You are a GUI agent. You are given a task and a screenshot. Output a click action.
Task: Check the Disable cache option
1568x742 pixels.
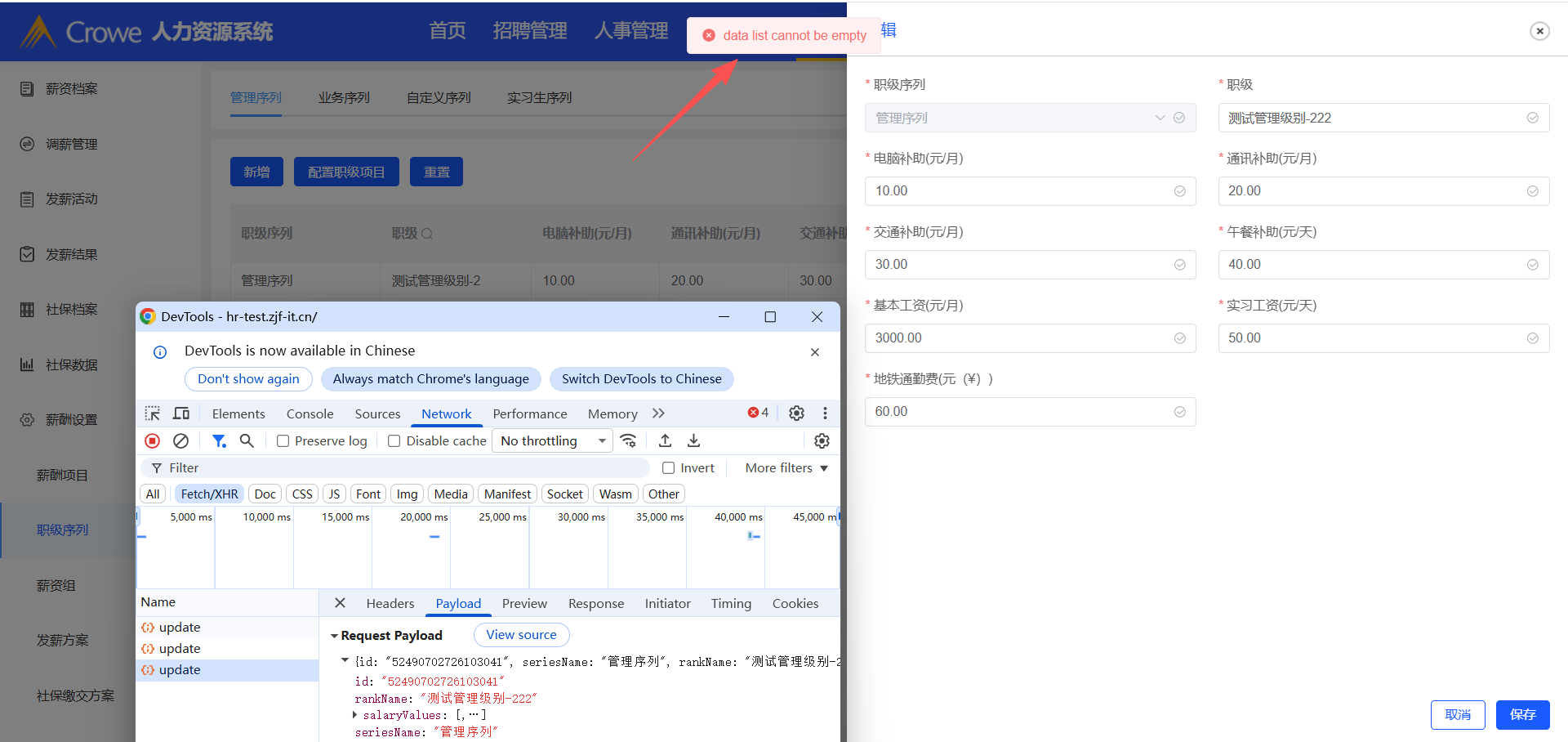[x=394, y=441]
